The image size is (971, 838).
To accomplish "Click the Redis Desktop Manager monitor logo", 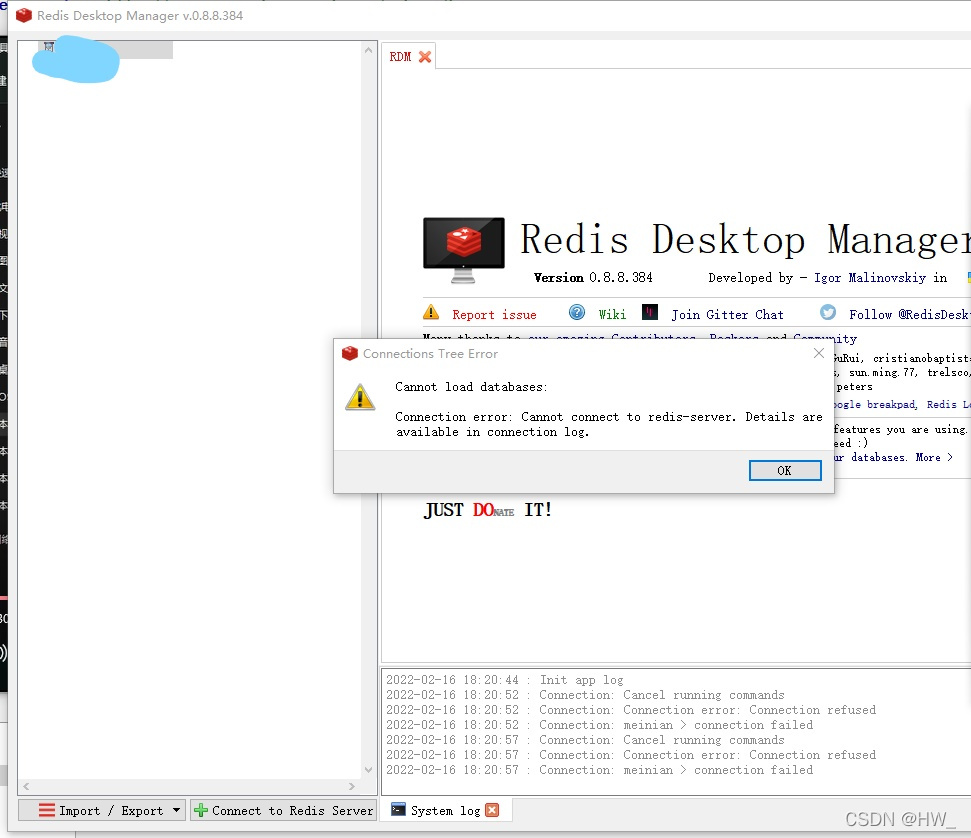I will point(463,244).
